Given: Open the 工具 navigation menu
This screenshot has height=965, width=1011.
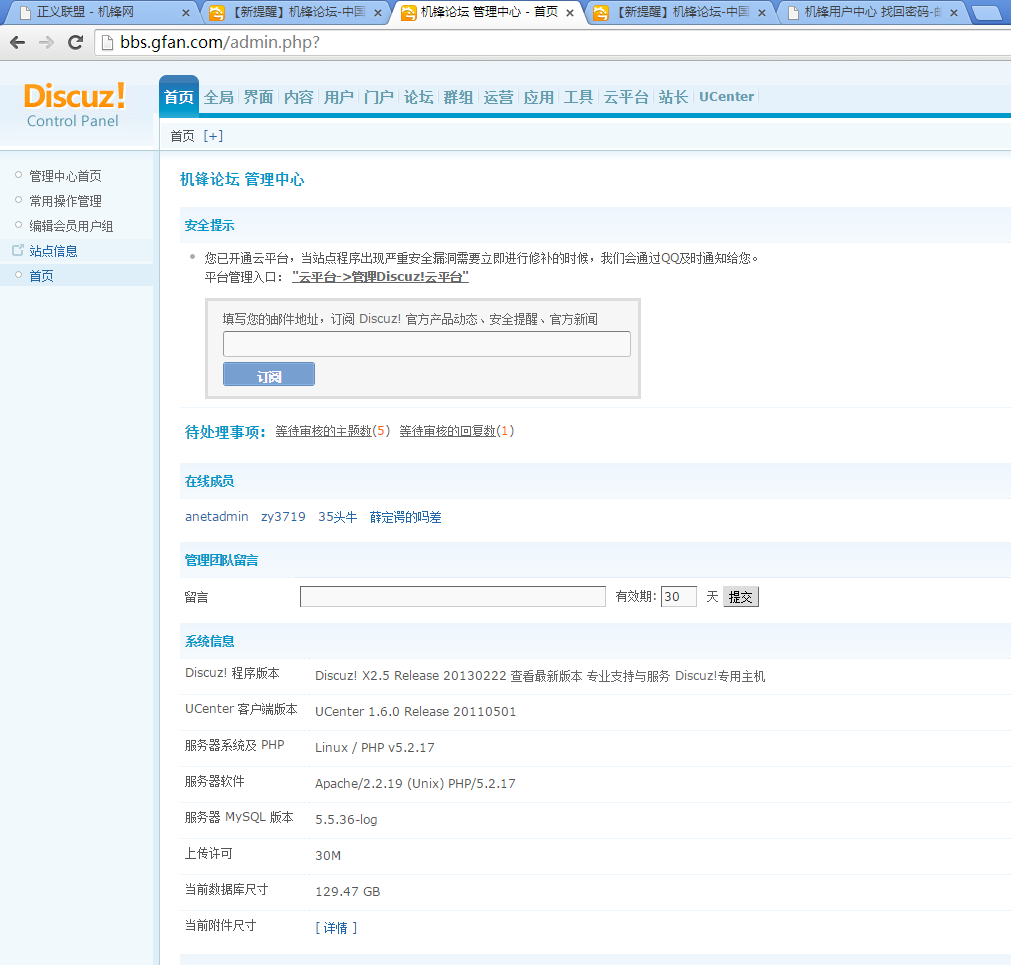Looking at the screenshot, I should [x=578, y=97].
